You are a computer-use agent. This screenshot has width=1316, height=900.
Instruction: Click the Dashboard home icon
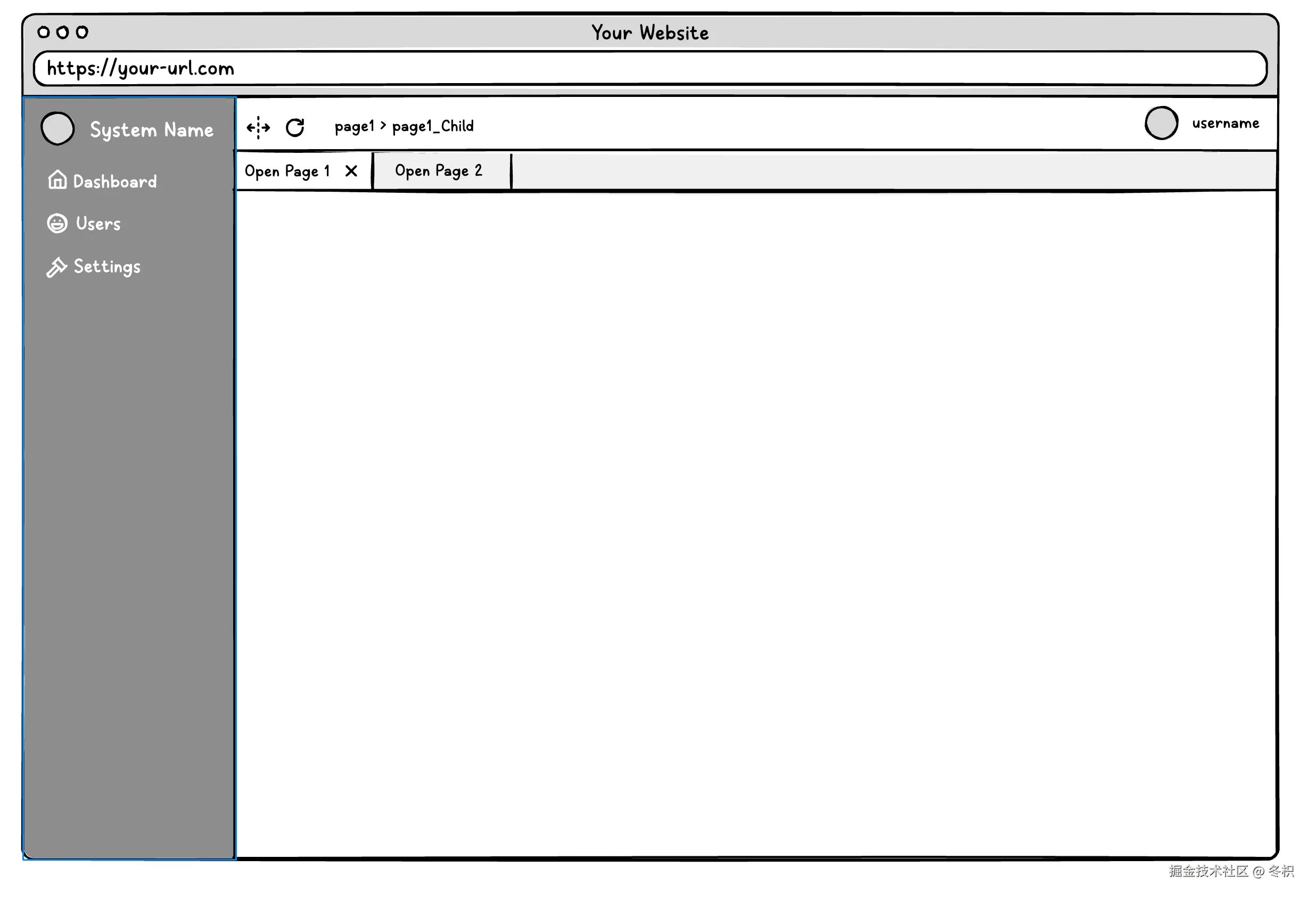57,181
